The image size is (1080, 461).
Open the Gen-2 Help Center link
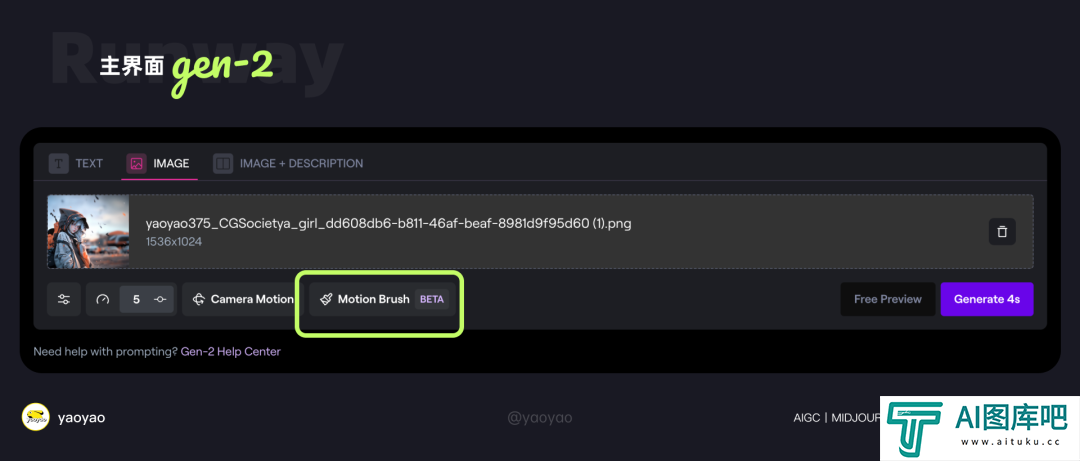[231, 352]
